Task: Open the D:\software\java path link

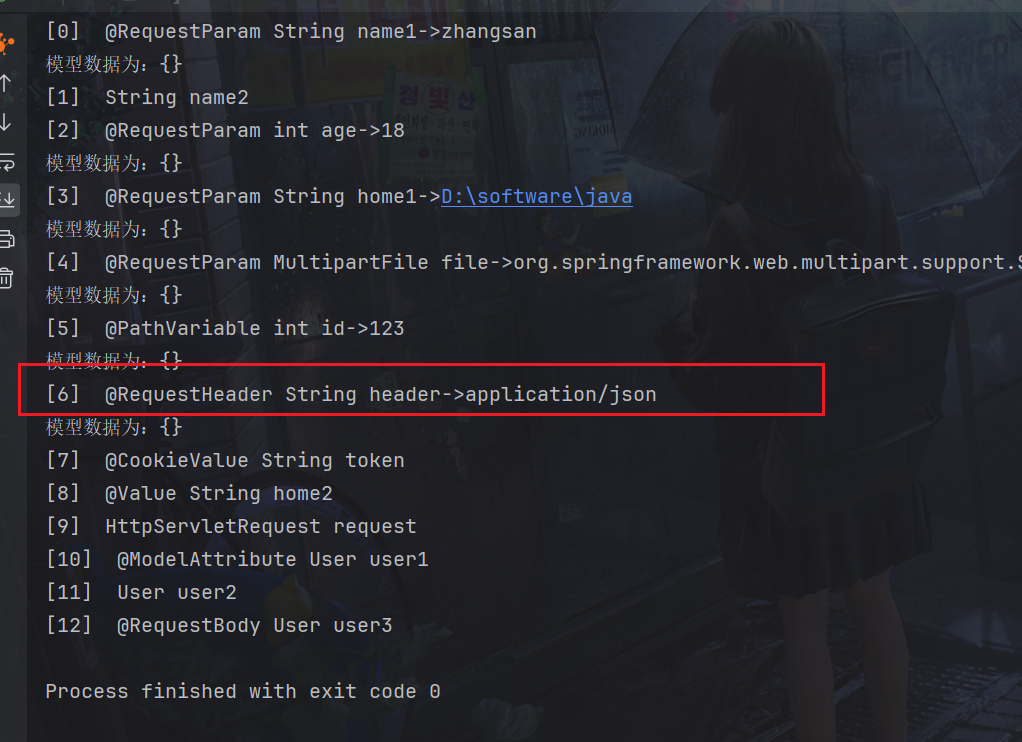Action: [536, 196]
